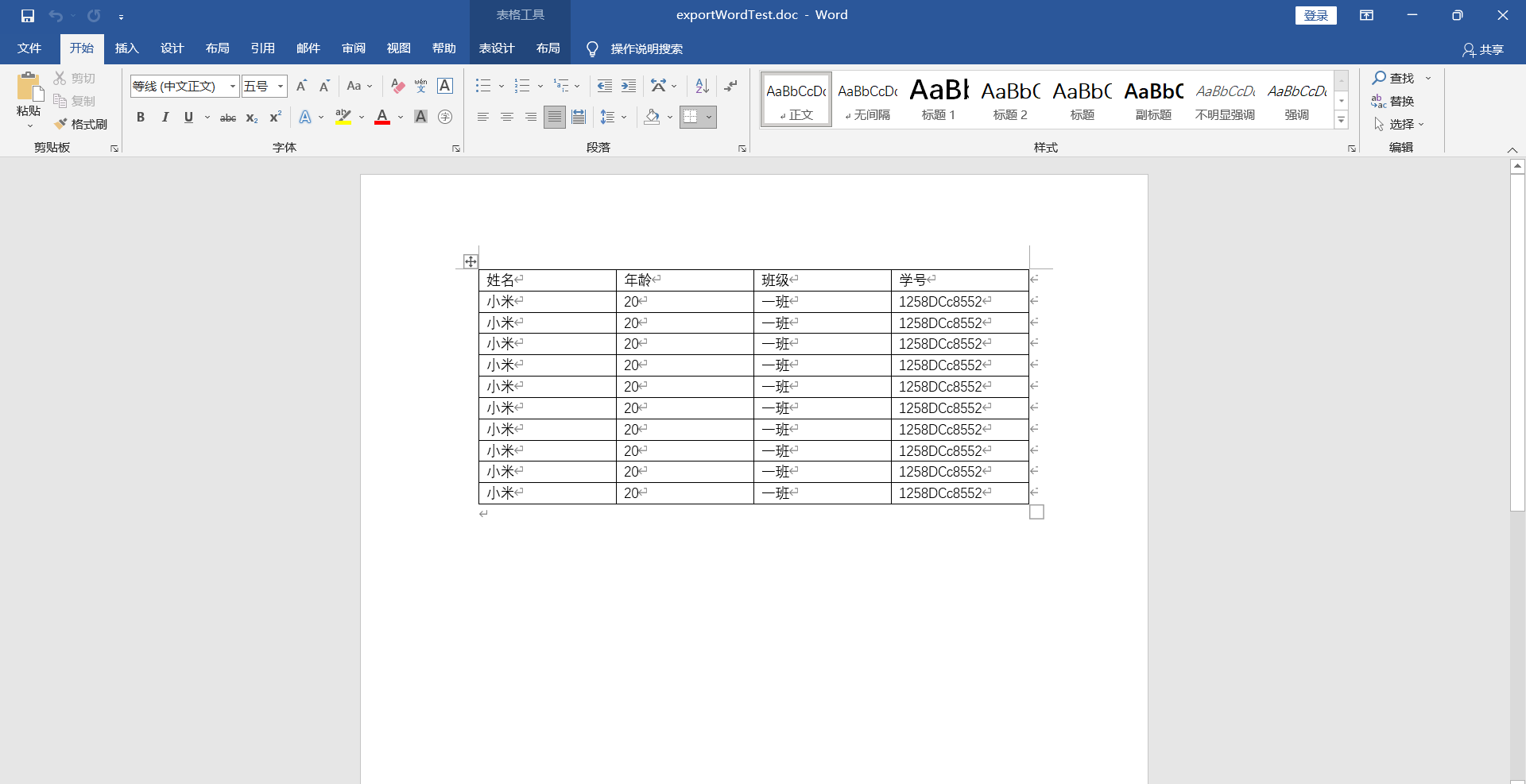Toggle bold formatting
The width and height of the screenshot is (1526, 784).
[141, 117]
